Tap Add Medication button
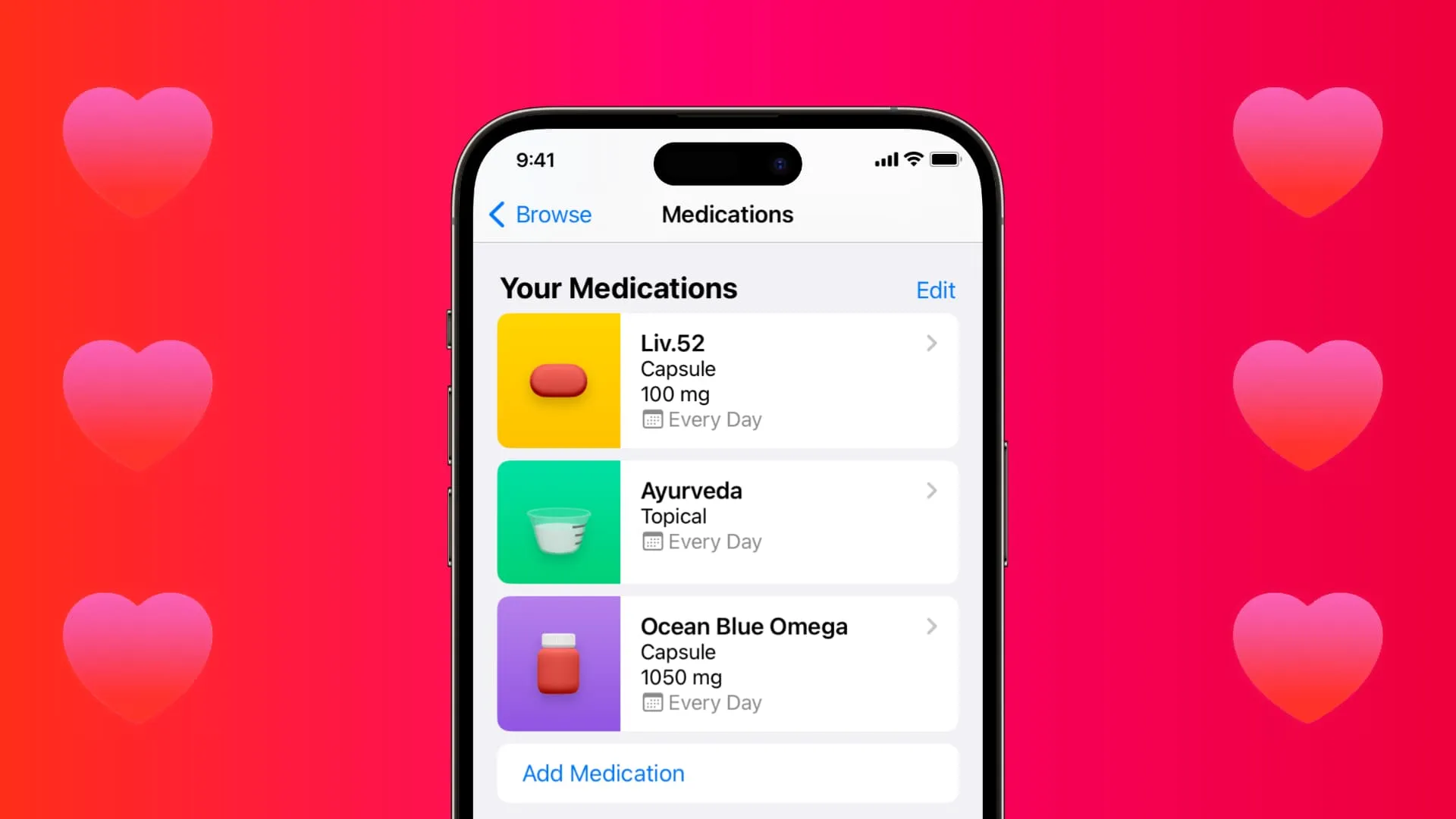This screenshot has height=819, width=1456. point(602,772)
